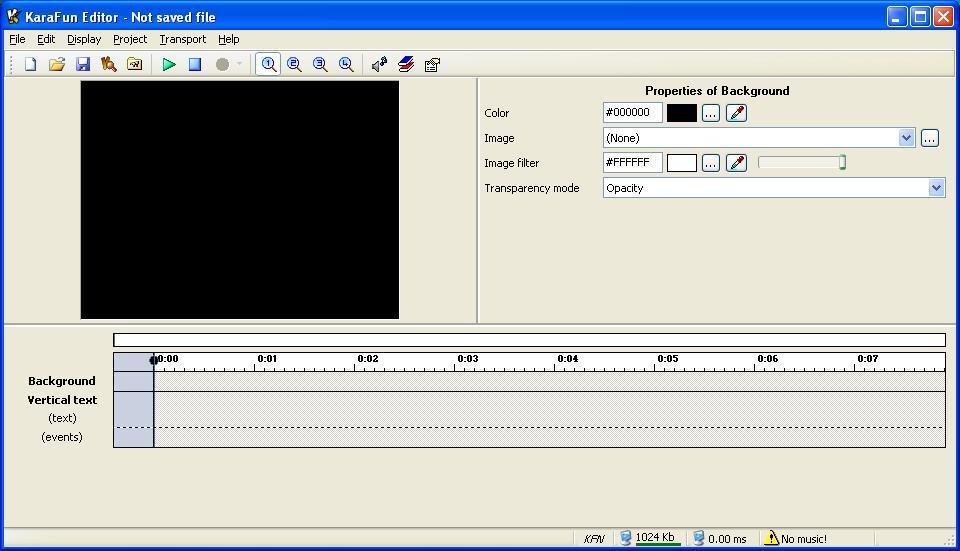The height and width of the screenshot is (551, 960).
Task: Select the Background track label
Action: 62,381
